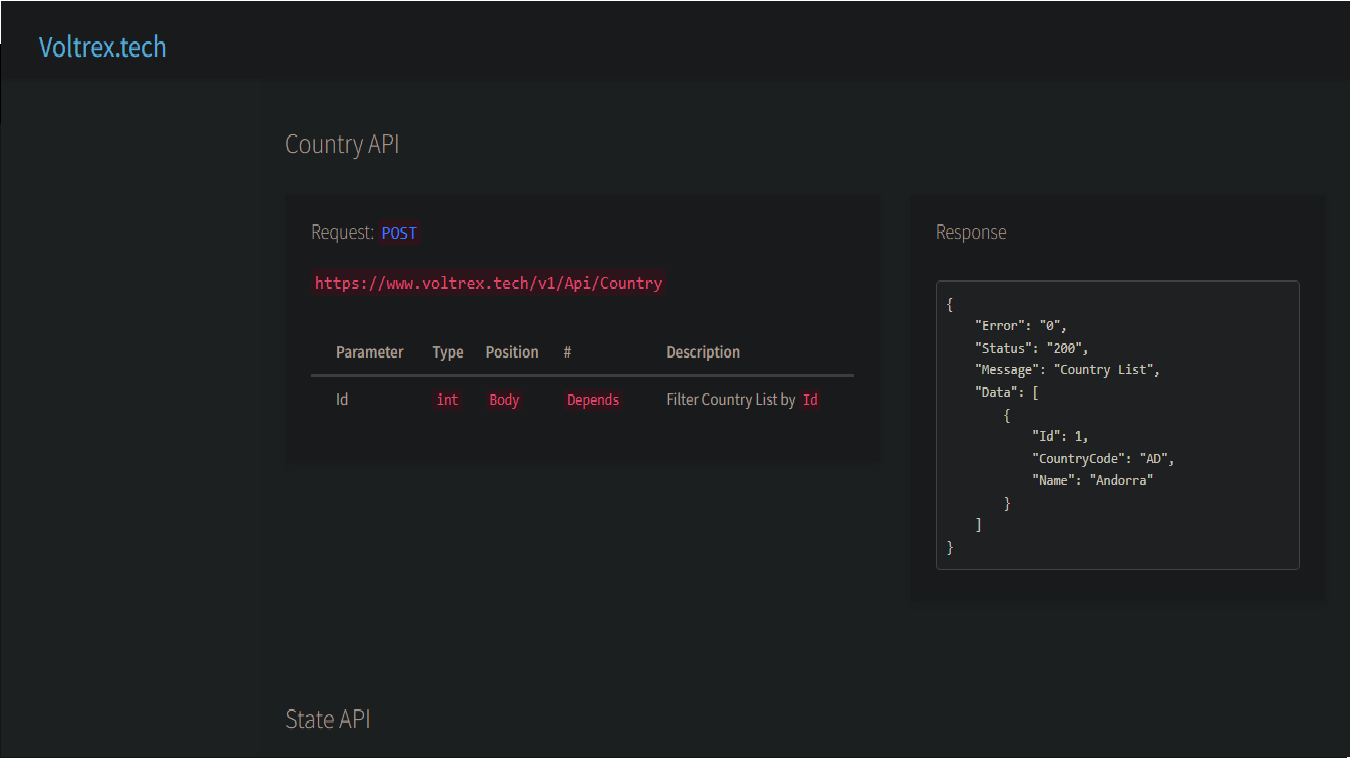Click the Depends badge
This screenshot has width=1350, height=758.
(x=593, y=400)
